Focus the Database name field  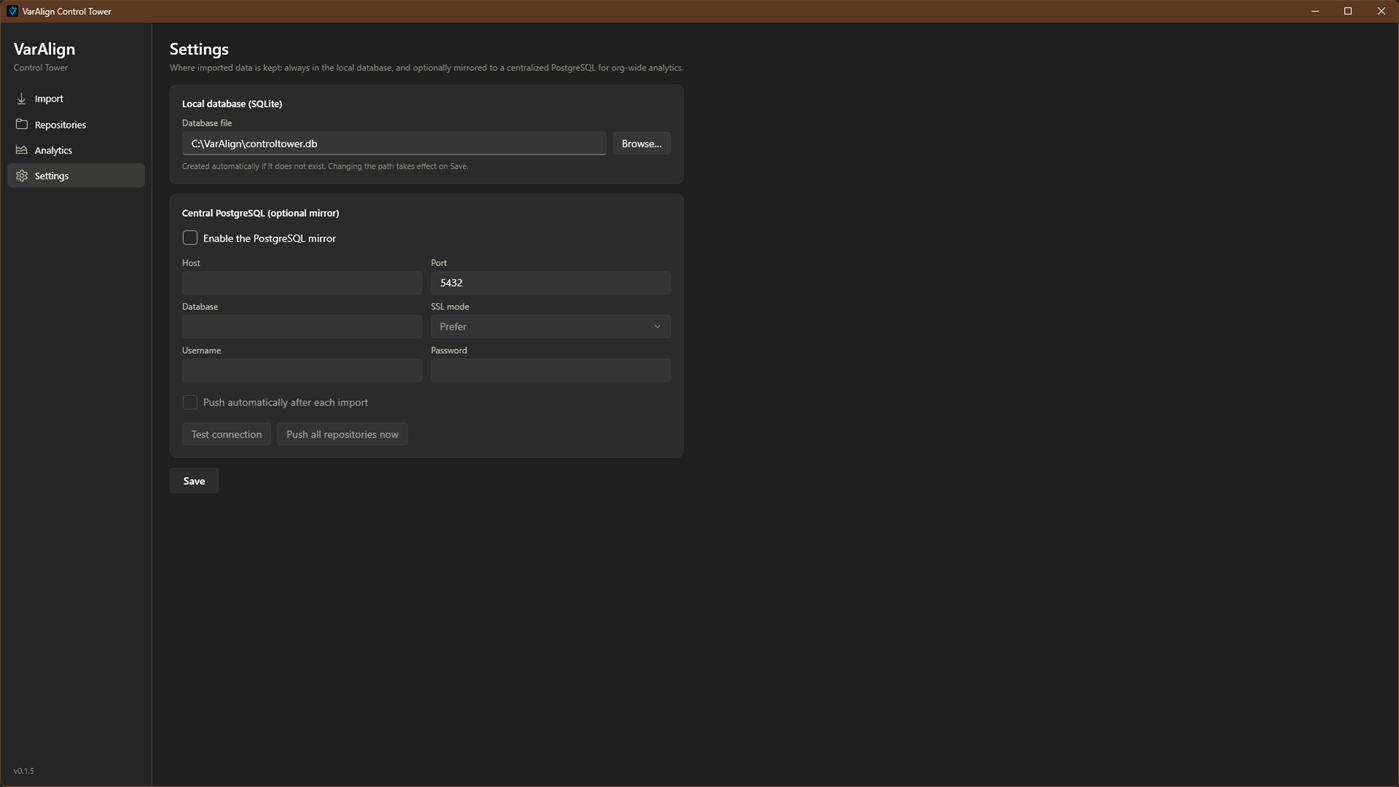pyautogui.click(x=302, y=326)
